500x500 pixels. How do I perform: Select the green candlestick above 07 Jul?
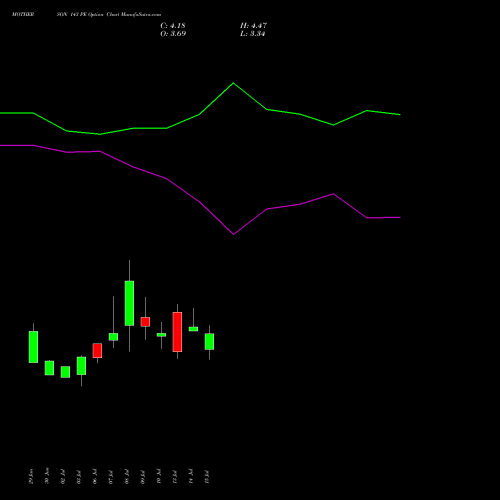click(113, 337)
